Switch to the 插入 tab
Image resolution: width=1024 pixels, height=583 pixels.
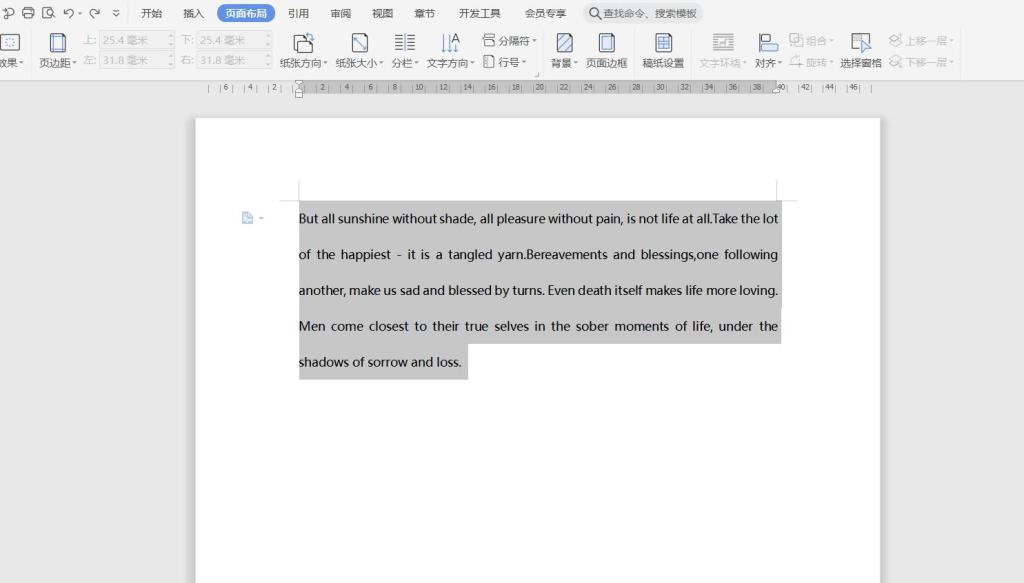pos(194,14)
